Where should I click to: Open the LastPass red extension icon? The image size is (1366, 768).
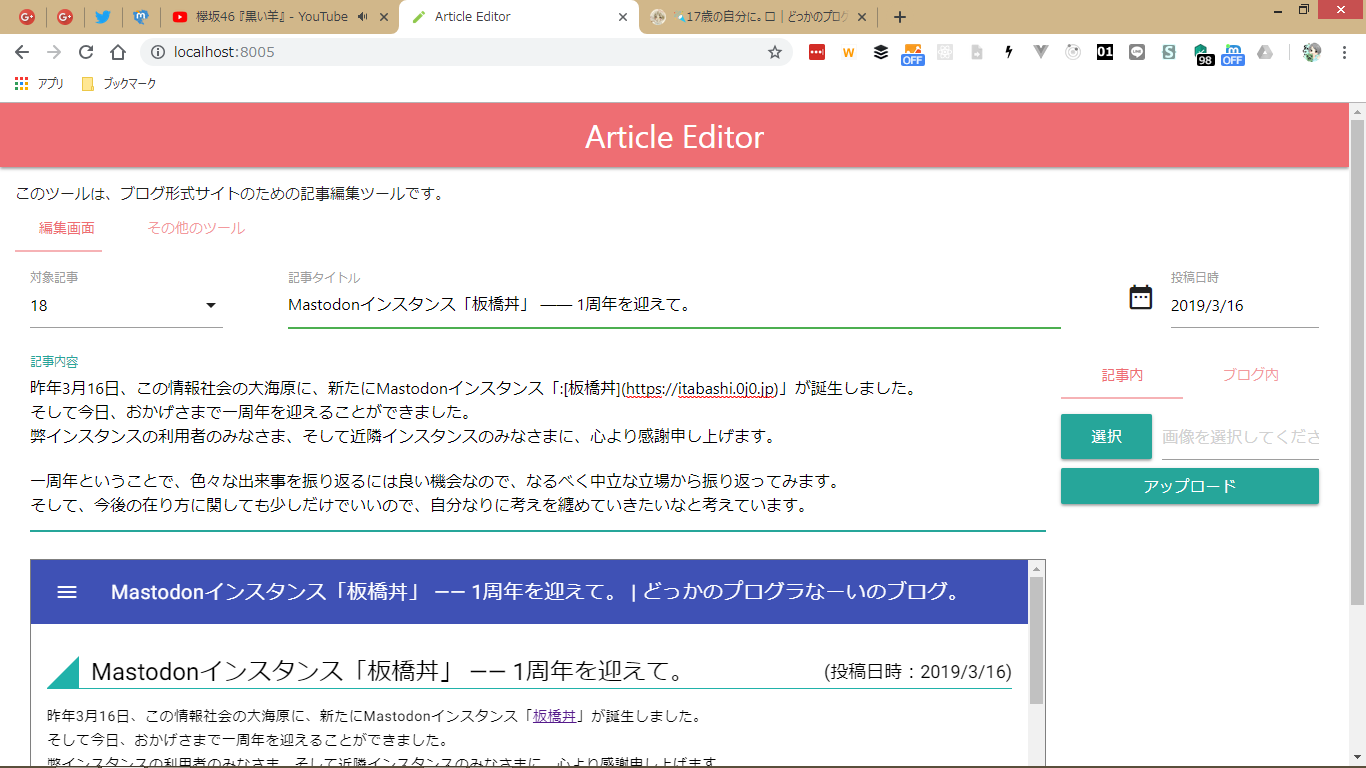[817, 52]
